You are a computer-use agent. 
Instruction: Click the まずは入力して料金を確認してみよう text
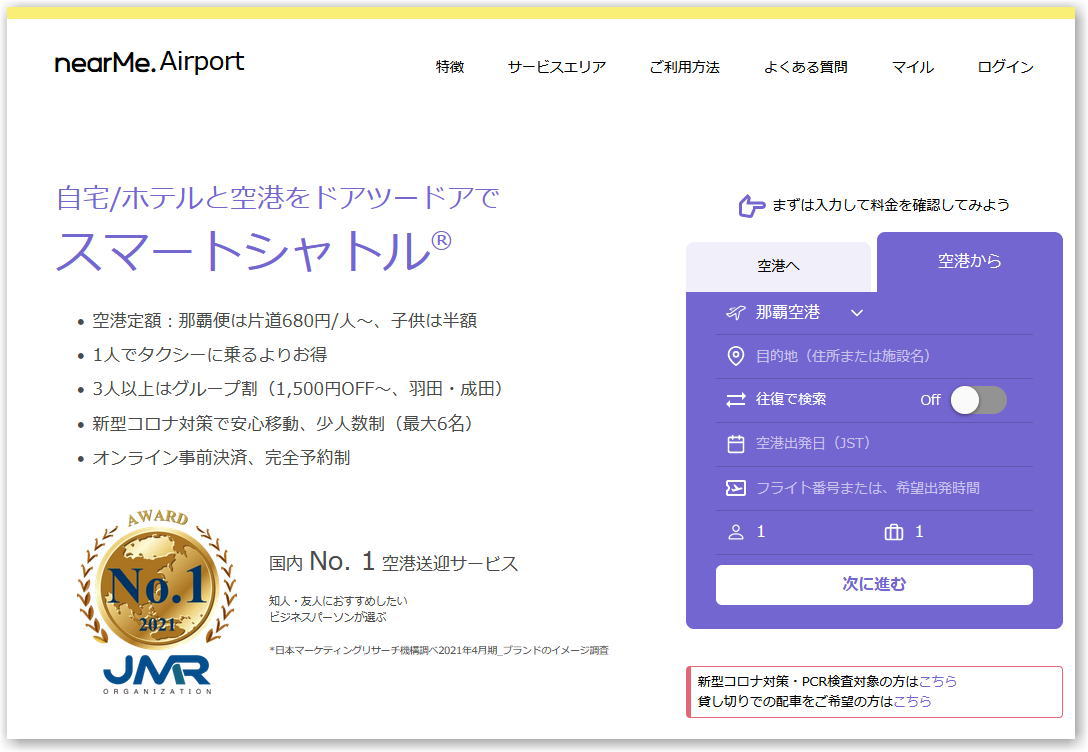point(891,205)
